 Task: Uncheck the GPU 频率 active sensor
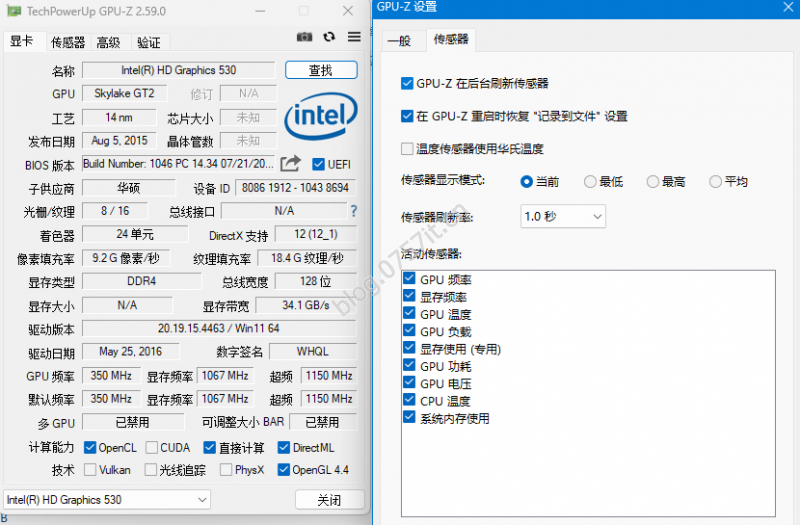(x=409, y=278)
